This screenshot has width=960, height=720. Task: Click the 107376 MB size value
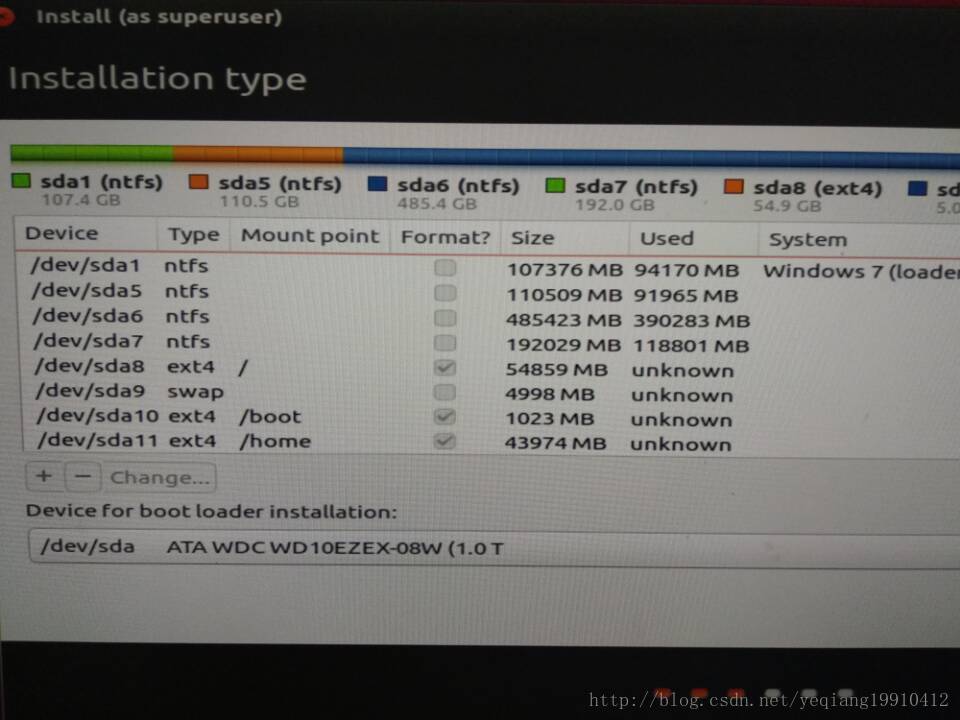[564, 269]
